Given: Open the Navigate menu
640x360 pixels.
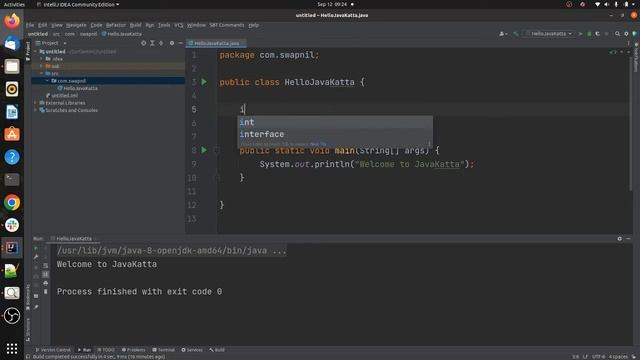Looking at the screenshot, I should pos(76,25).
